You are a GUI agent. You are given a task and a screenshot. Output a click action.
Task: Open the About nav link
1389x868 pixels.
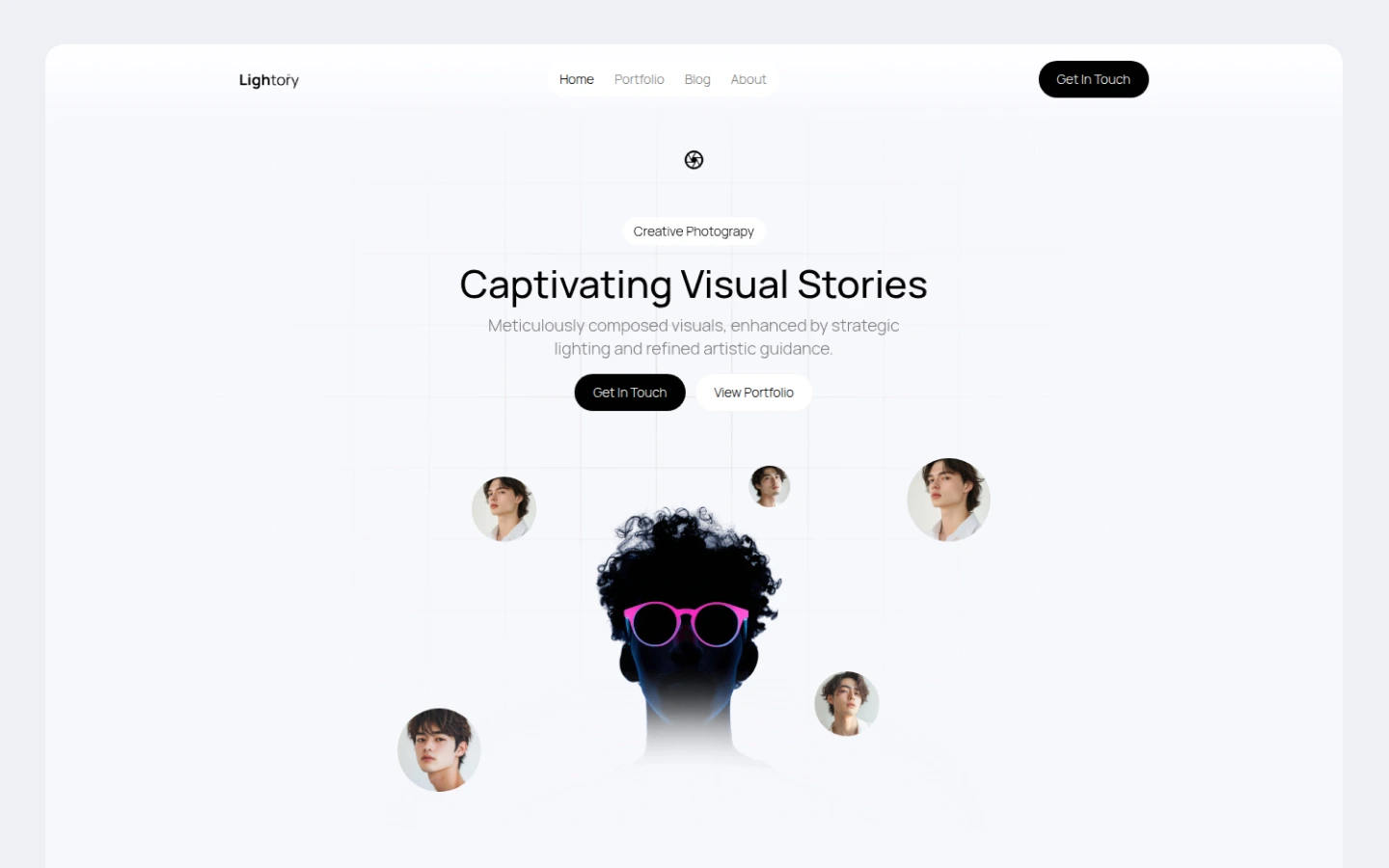click(x=749, y=79)
